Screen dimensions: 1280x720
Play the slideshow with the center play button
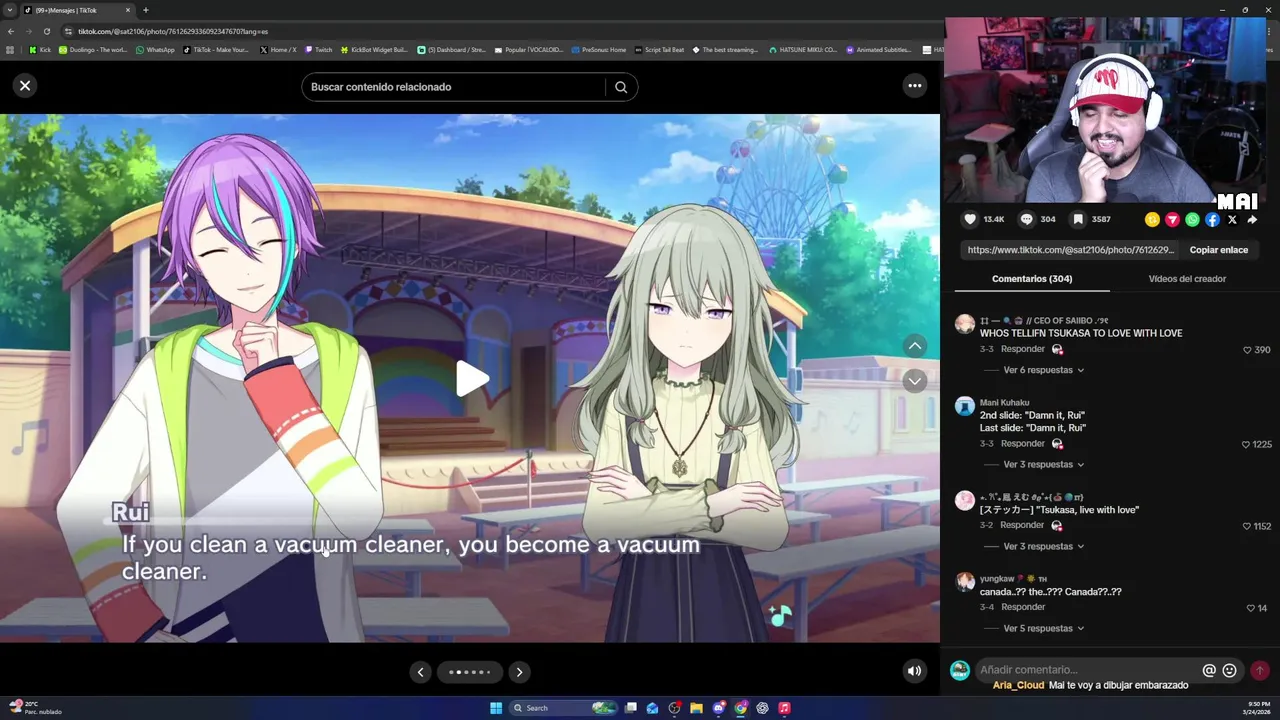[472, 378]
